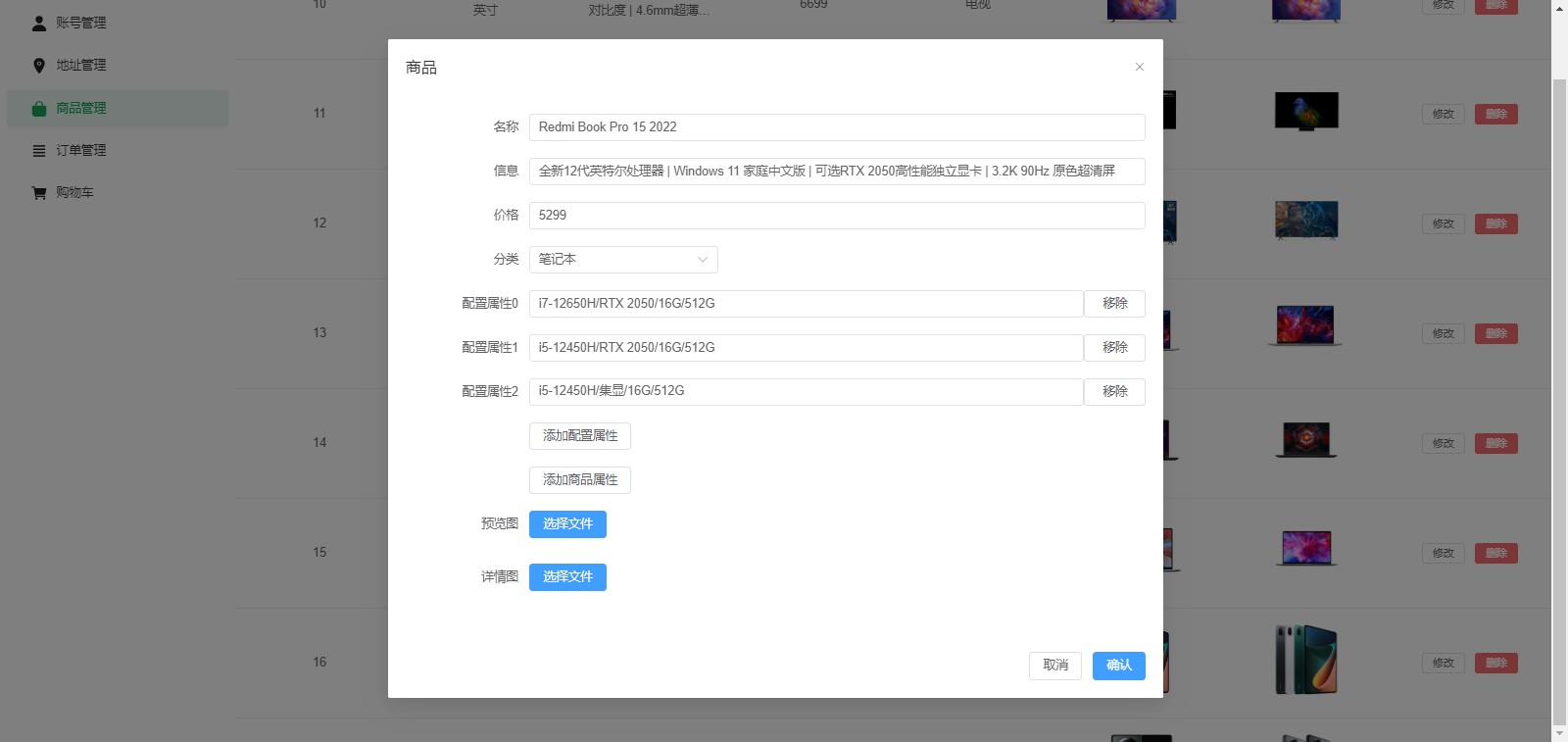
Task: Click 删除 for row 16
Action: click(x=1496, y=664)
